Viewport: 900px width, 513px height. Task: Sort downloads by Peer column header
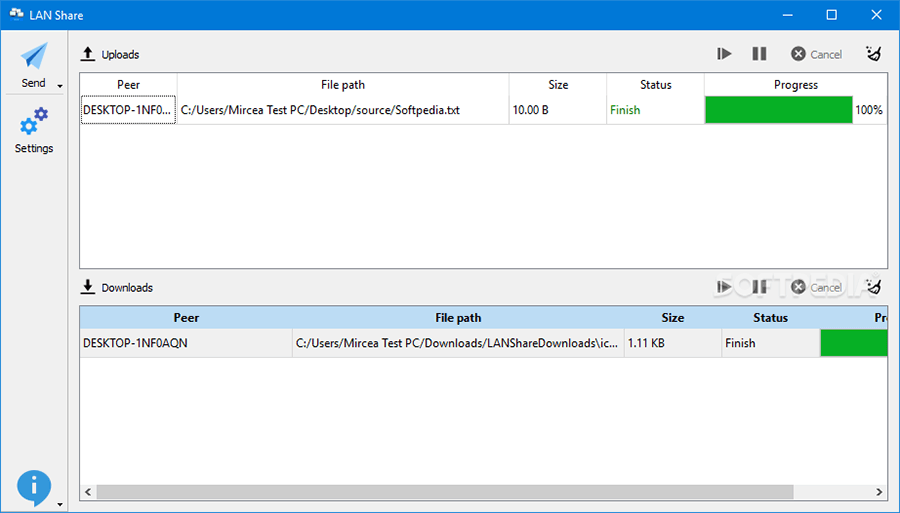pyautogui.click(x=186, y=318)
